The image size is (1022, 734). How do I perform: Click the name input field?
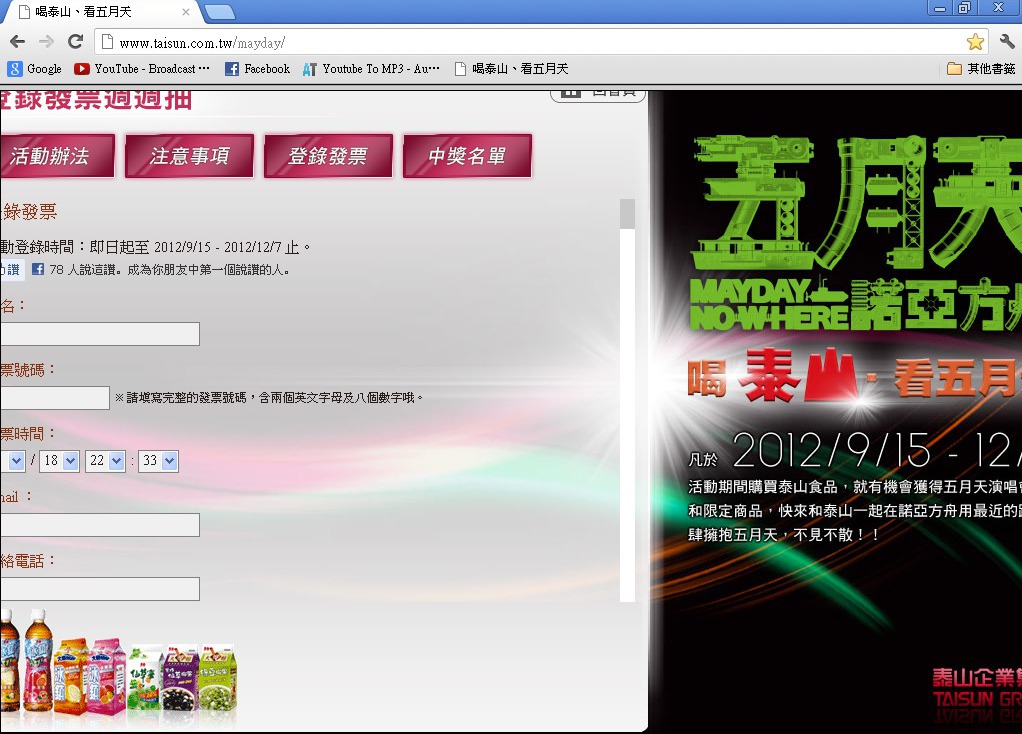pos(100,334)
